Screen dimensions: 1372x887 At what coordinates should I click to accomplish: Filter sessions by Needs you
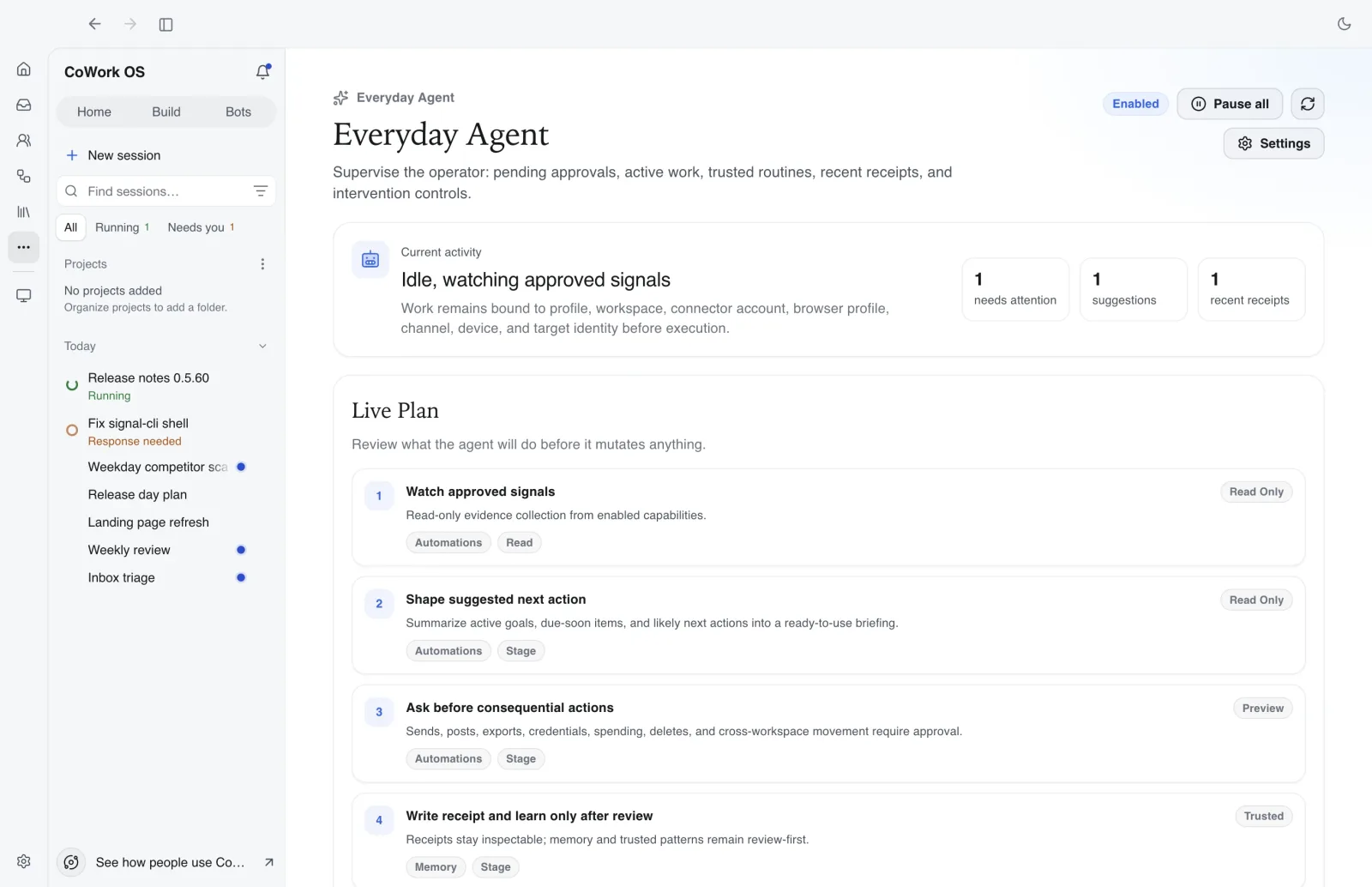point(202,227)
